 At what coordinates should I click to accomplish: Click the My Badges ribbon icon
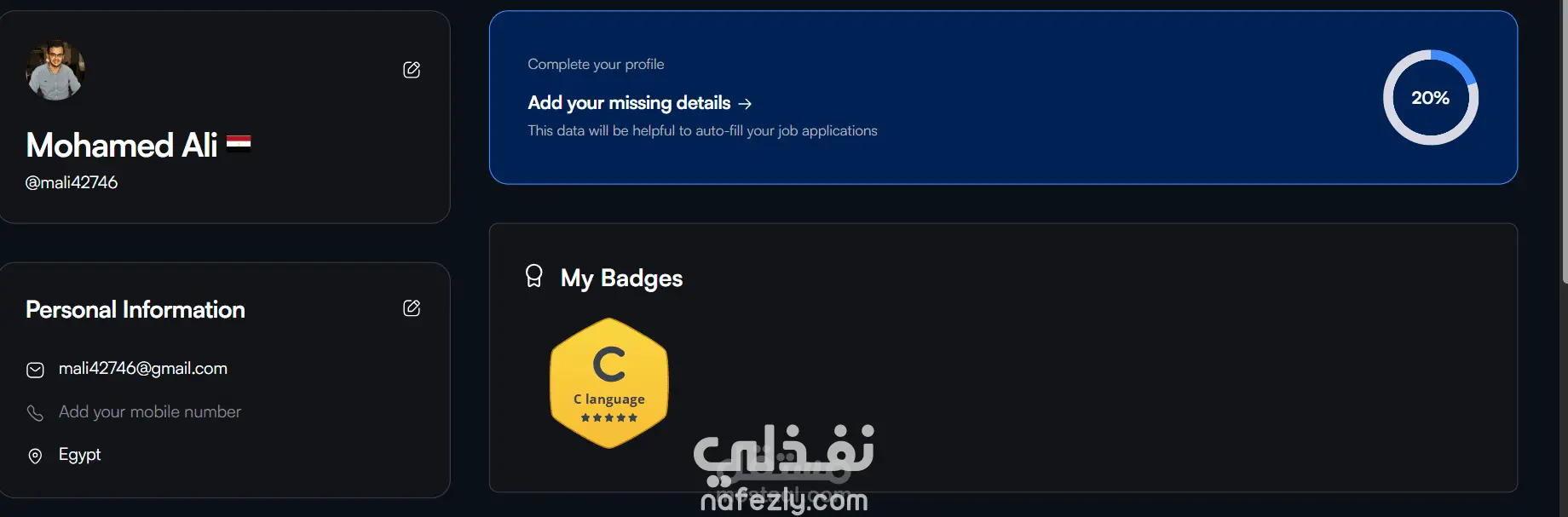point(534,276)
